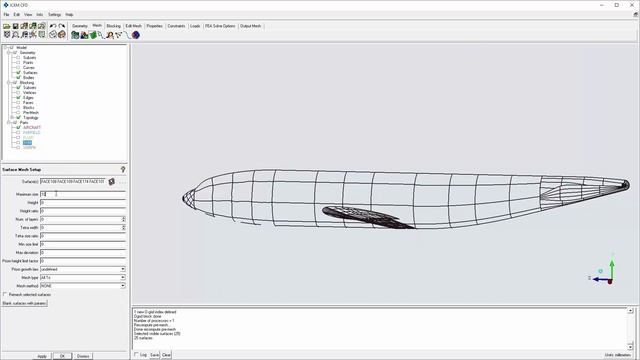The width and height of the screenshot is (640, 360).
Task: Open the Prism growth law dropdown
Action: tap(122, 269)
